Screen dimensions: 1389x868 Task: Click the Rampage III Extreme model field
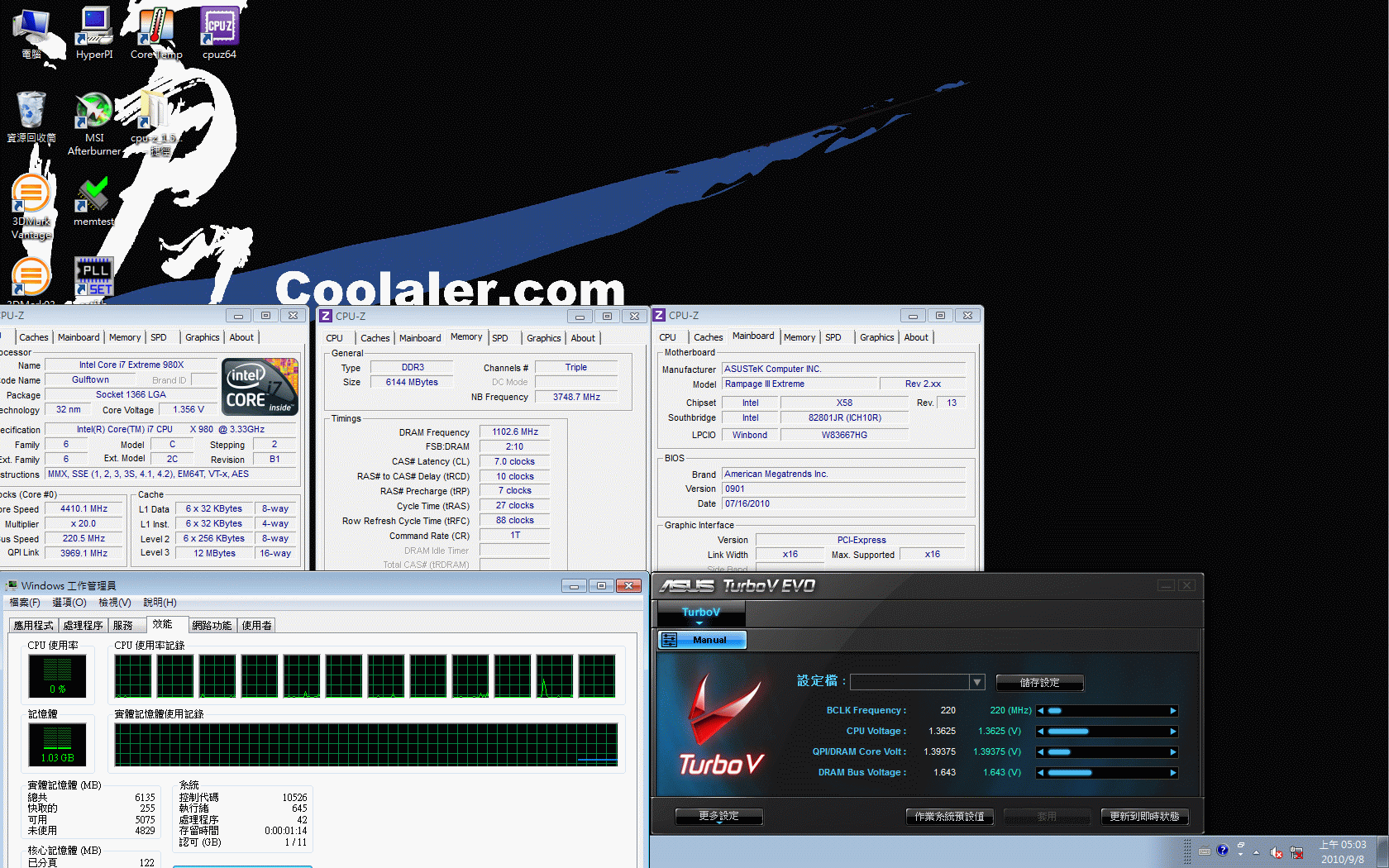point(799,384)
